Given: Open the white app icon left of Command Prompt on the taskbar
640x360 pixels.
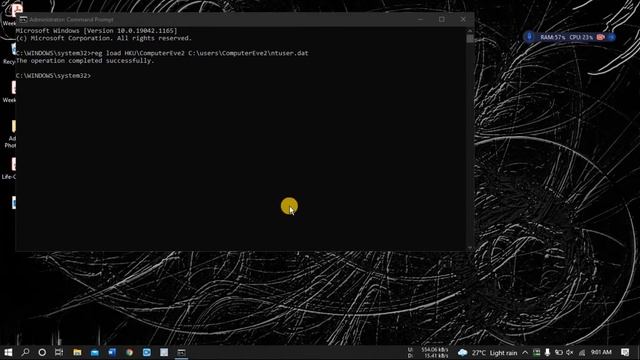Looking at the screenshot, I should 164,352.
